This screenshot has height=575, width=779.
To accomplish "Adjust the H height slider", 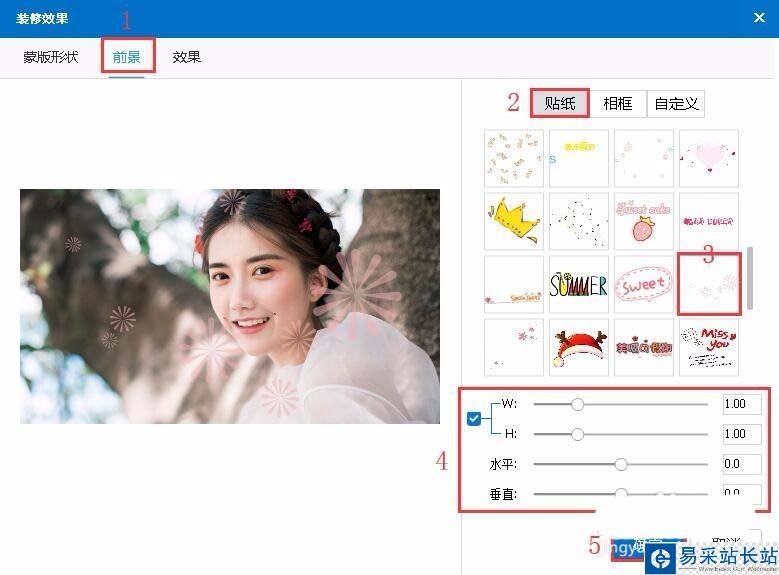I will point(621,434).
